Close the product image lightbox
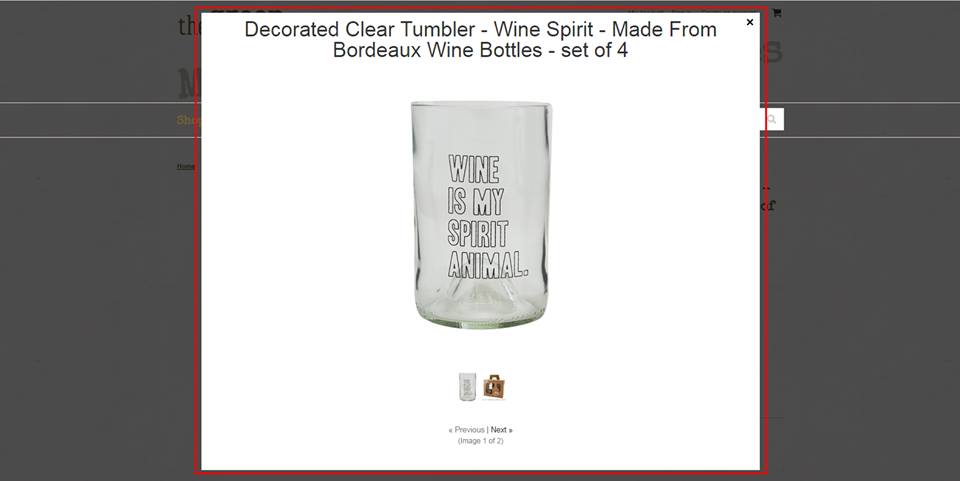 [749, 22]
